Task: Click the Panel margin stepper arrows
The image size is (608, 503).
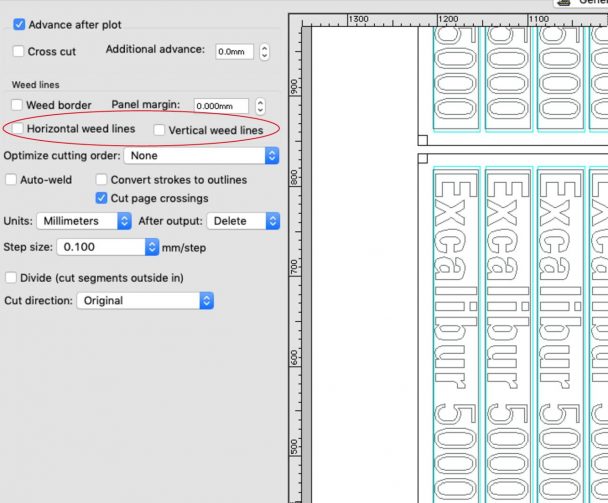Action: point(260,105)
